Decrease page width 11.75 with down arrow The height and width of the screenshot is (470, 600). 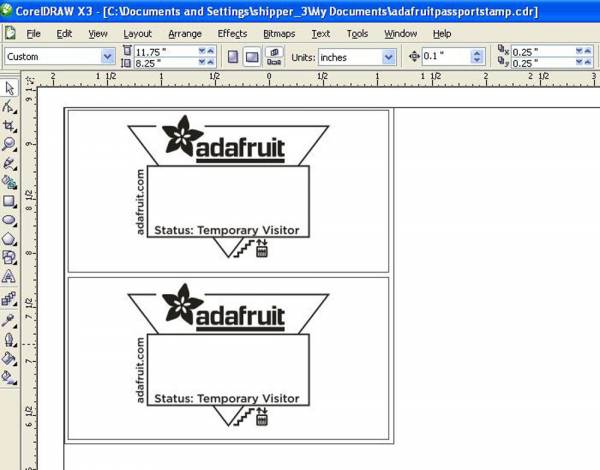click(202, 51)
